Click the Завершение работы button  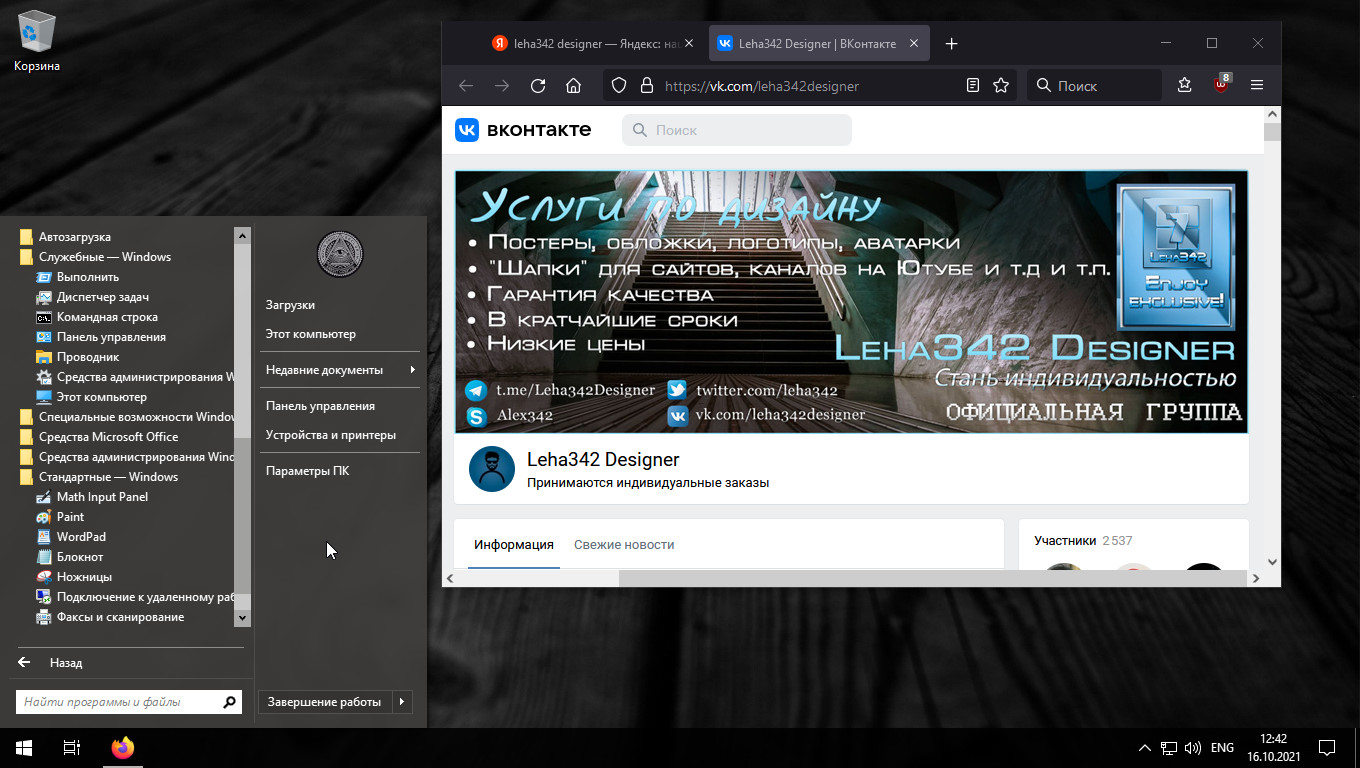[325, 702]
